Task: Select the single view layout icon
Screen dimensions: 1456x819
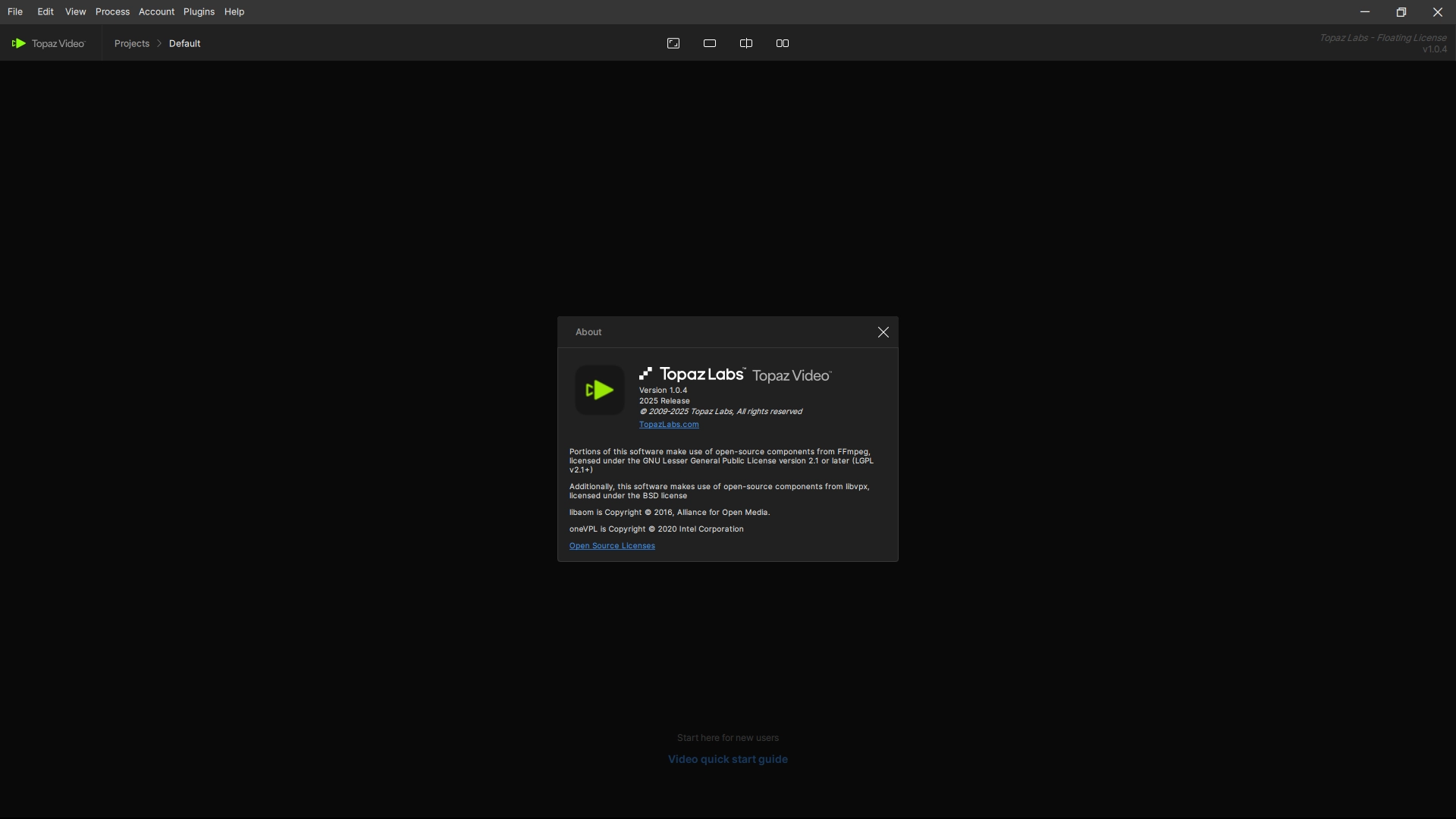Action: 710,43
